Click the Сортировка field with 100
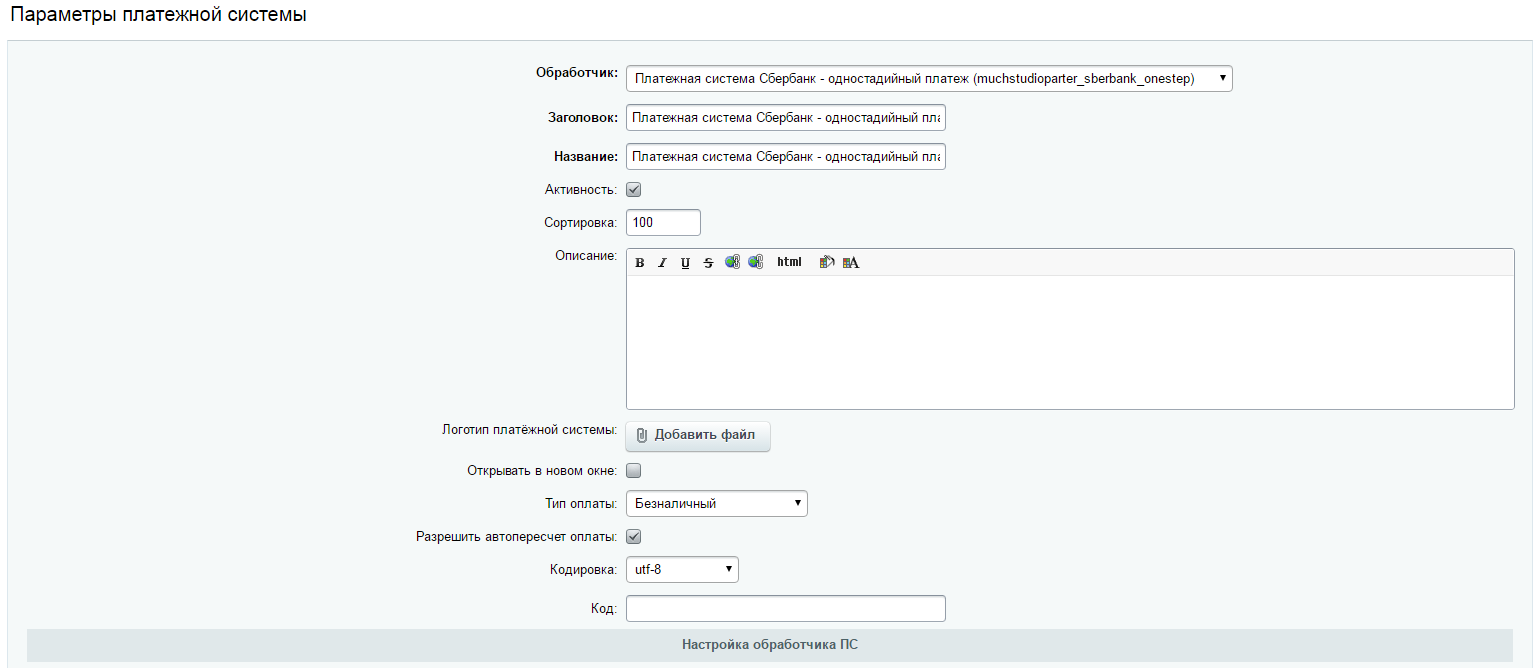Image resolution: width=1535 pixels, height=668 pixels. click(x=663, y=223)
